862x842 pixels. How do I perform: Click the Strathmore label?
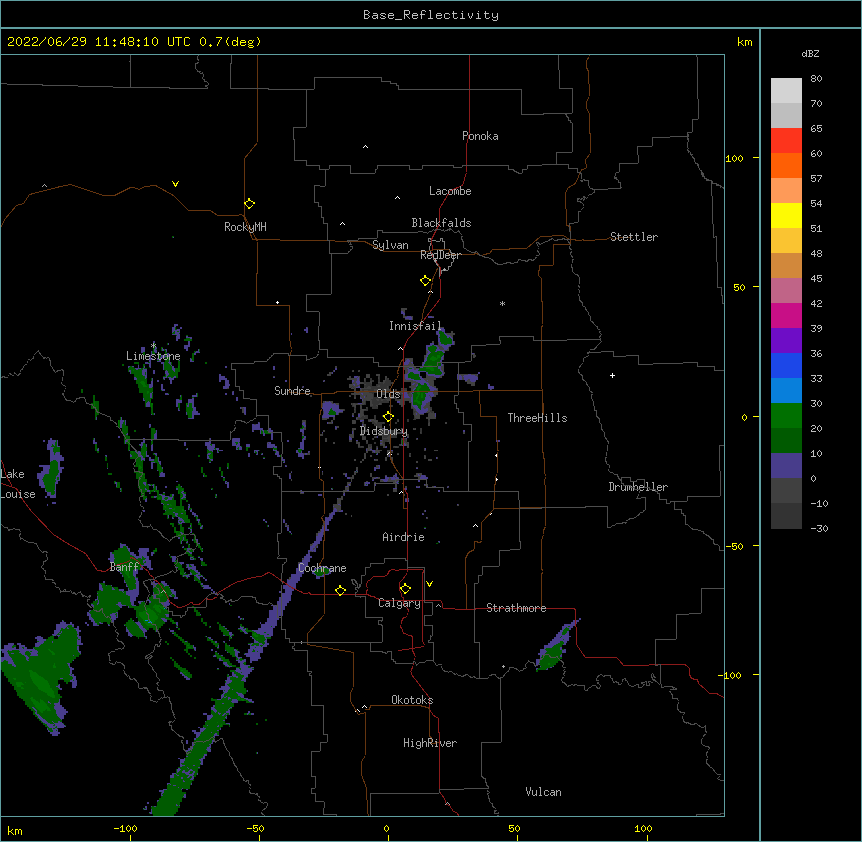(516, 608)
